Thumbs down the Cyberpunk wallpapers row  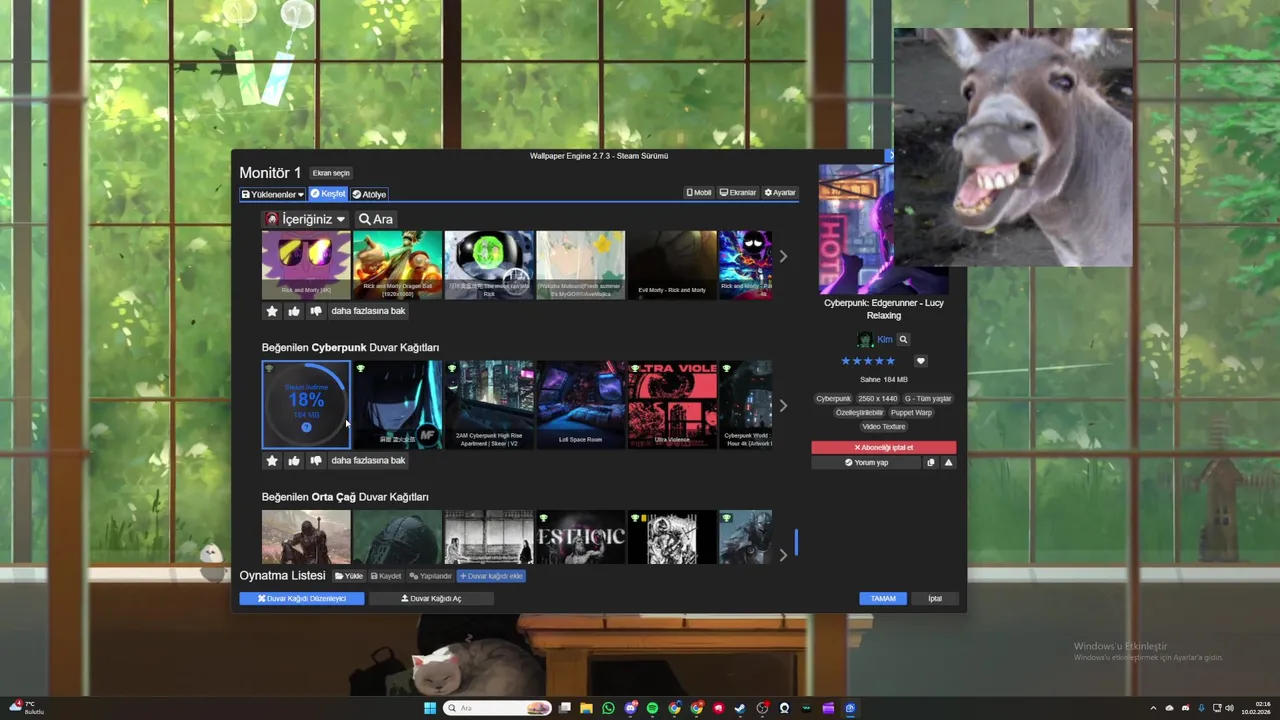pos(316,461)
